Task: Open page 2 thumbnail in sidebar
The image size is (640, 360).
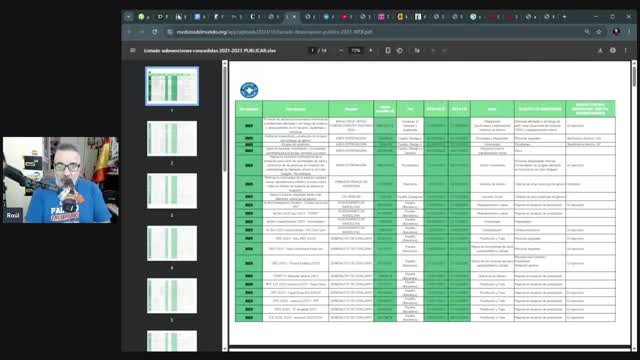Action: coord(172,138)
